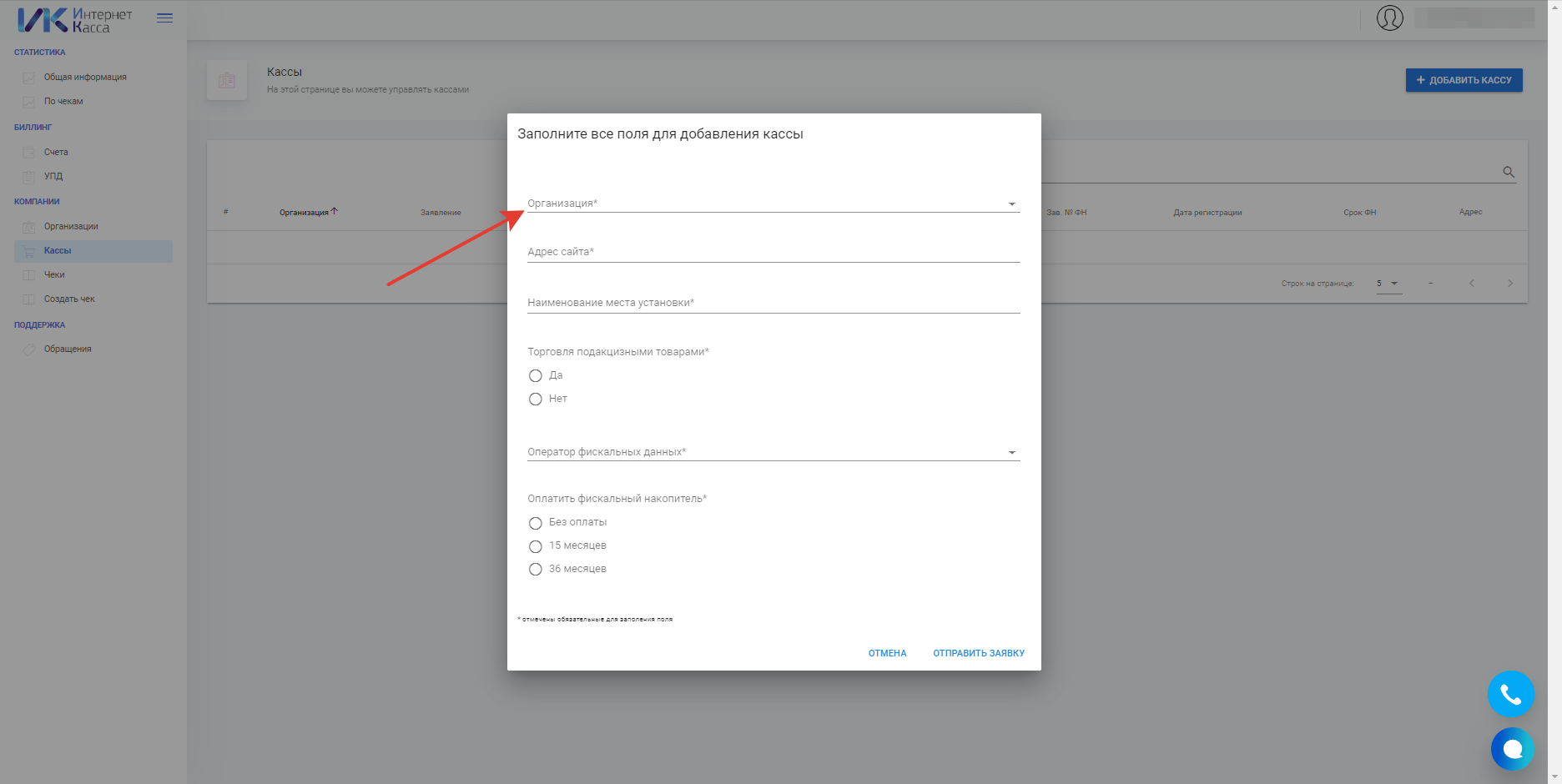The height and width of the screenshot is (784, 1562).
Task: Click icon next to Организации
Action: tap(29, 227)
